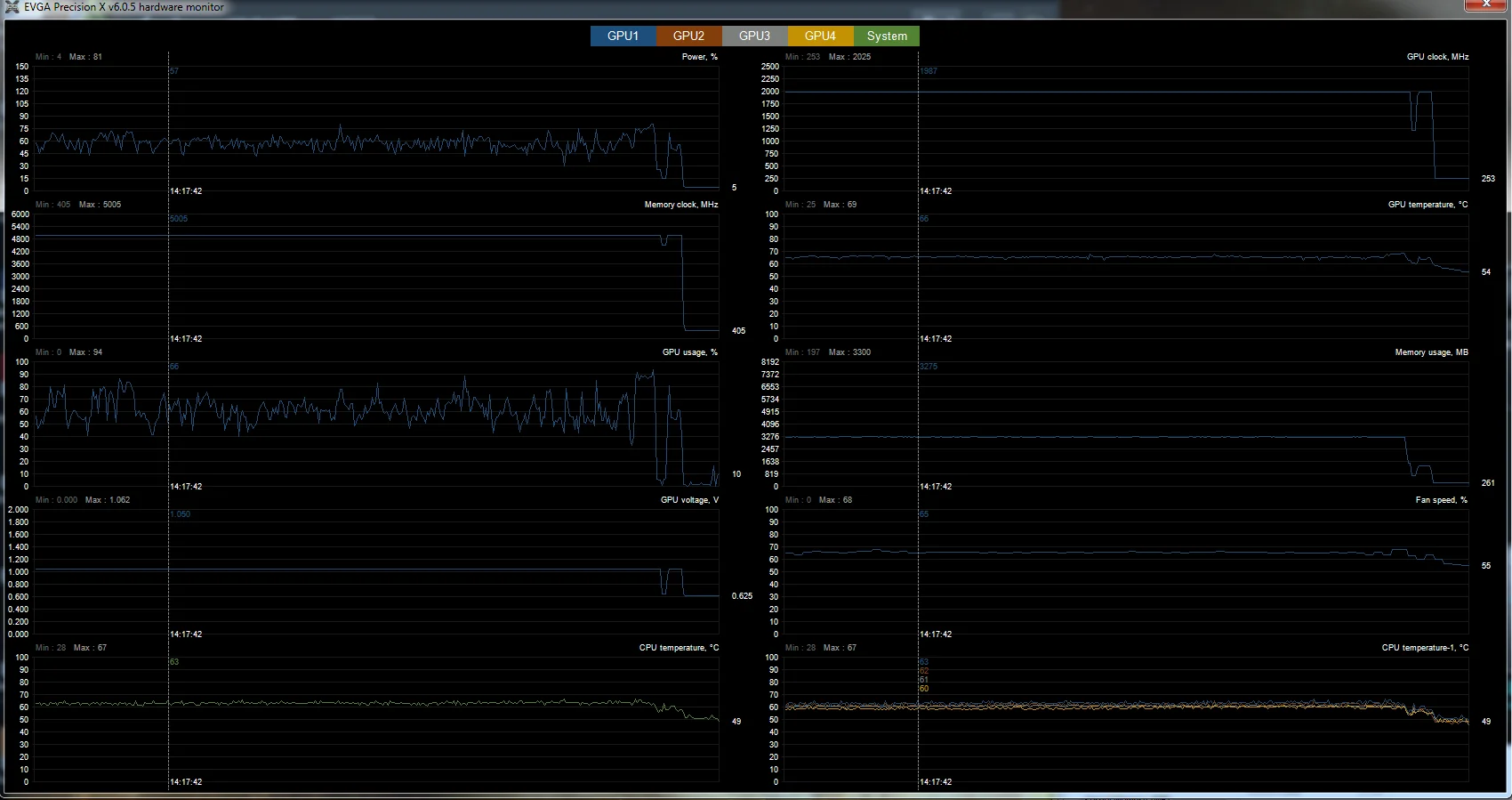Click the Max : 2025 GPU clock value
This screenshot has width=1512, height=800.
coord(849,57)
